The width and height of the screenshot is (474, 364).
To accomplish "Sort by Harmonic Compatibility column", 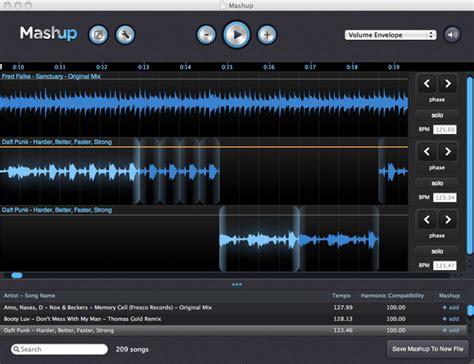I will click(x=392, y=296).
